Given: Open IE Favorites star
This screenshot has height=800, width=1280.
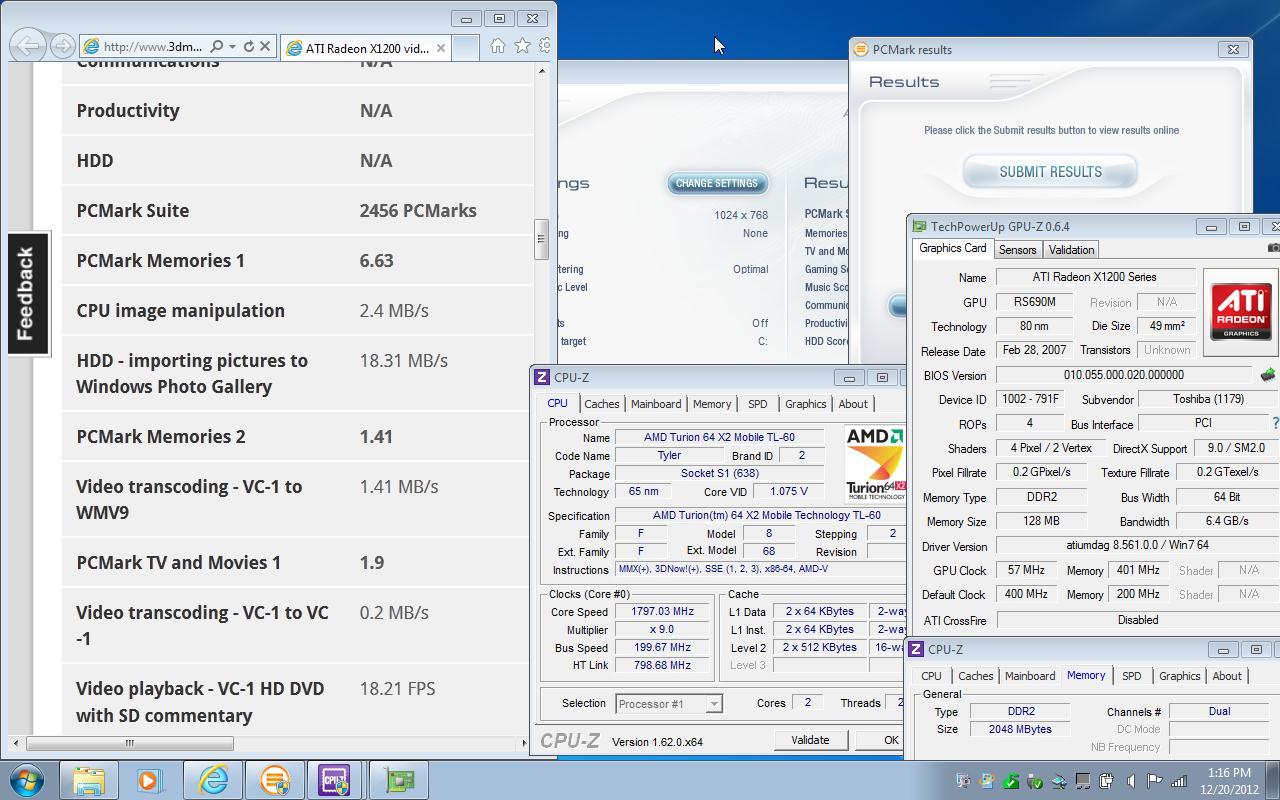Looking at the screenshot, I should pyautogui.click(x=522, y=46).
